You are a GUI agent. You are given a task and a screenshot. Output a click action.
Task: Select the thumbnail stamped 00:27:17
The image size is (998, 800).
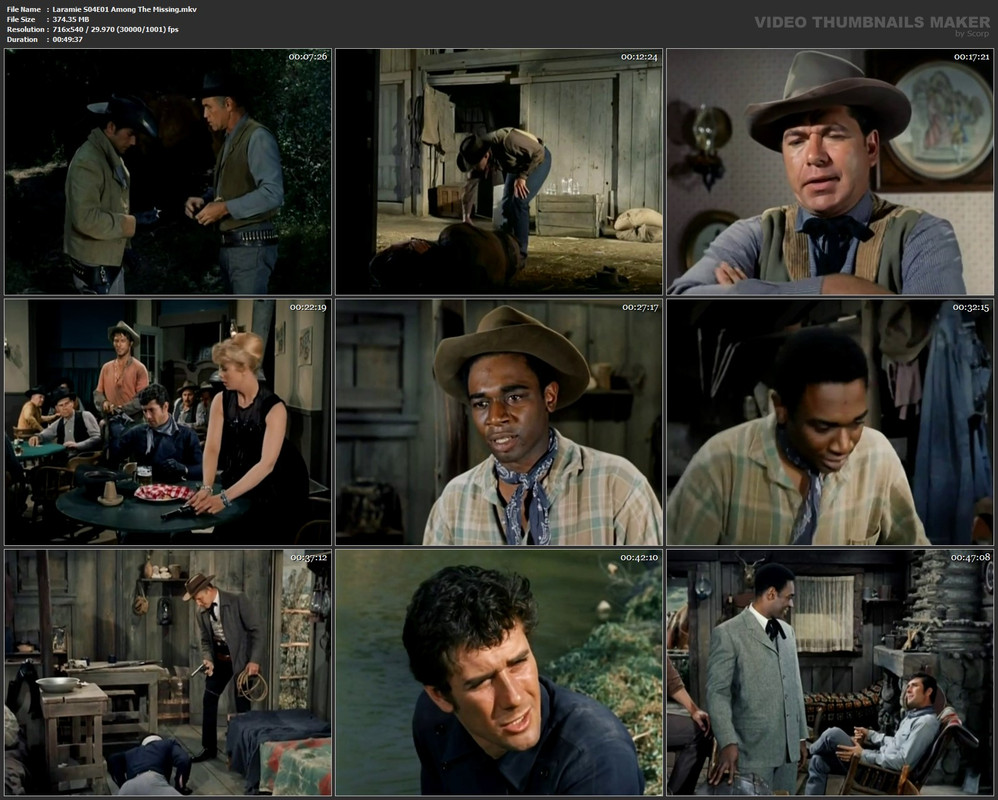[499, 422]
